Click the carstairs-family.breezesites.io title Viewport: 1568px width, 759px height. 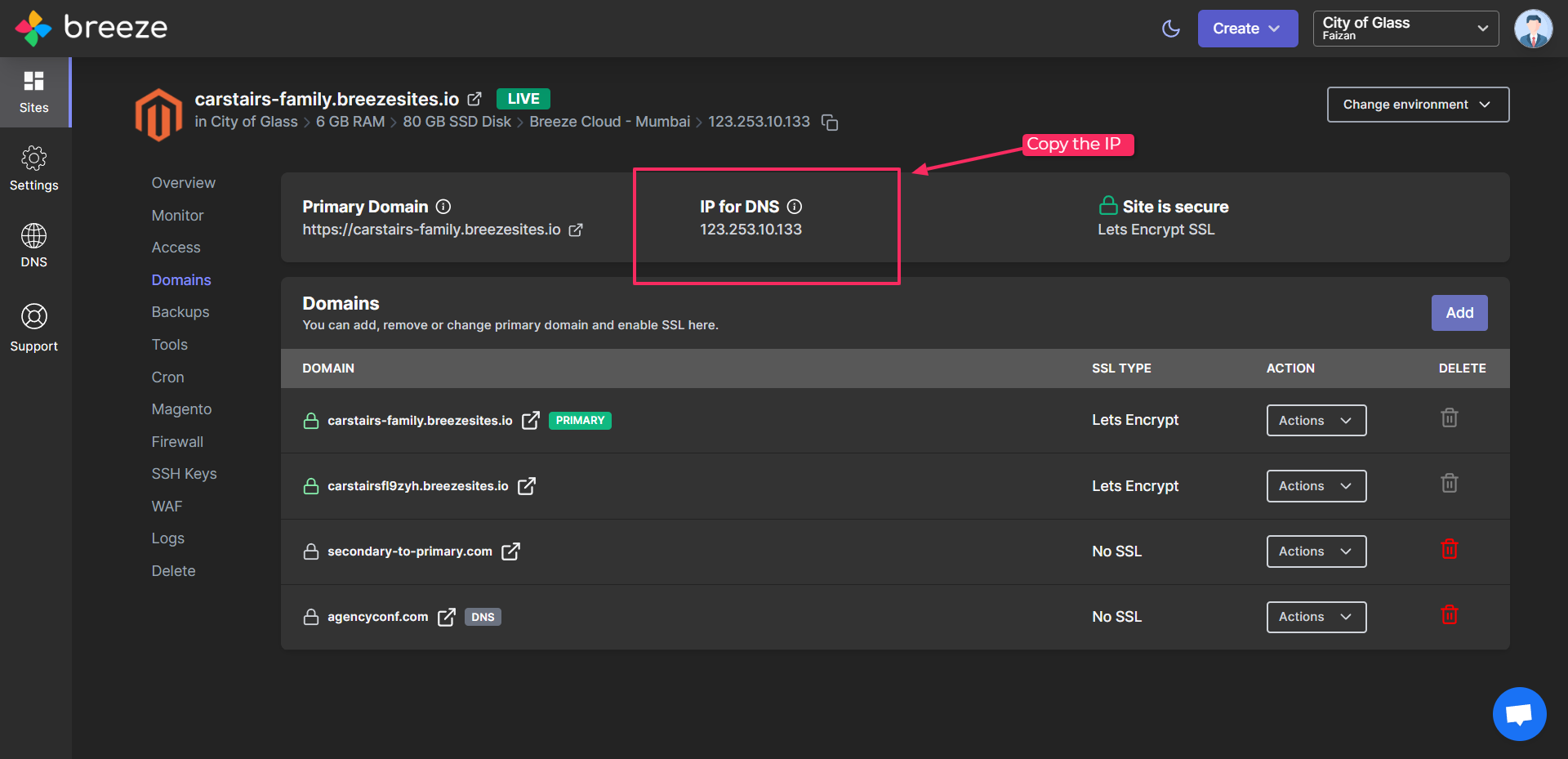click(x=327, y=99)
